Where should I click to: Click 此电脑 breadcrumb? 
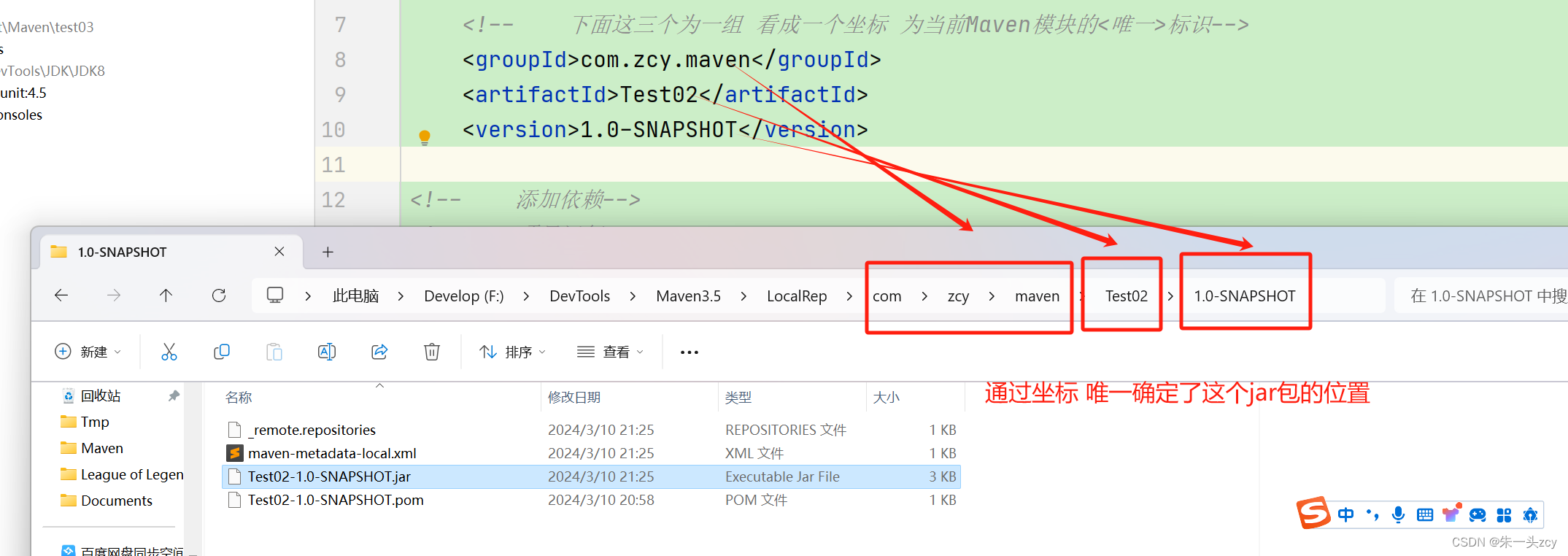coord(356,296)
